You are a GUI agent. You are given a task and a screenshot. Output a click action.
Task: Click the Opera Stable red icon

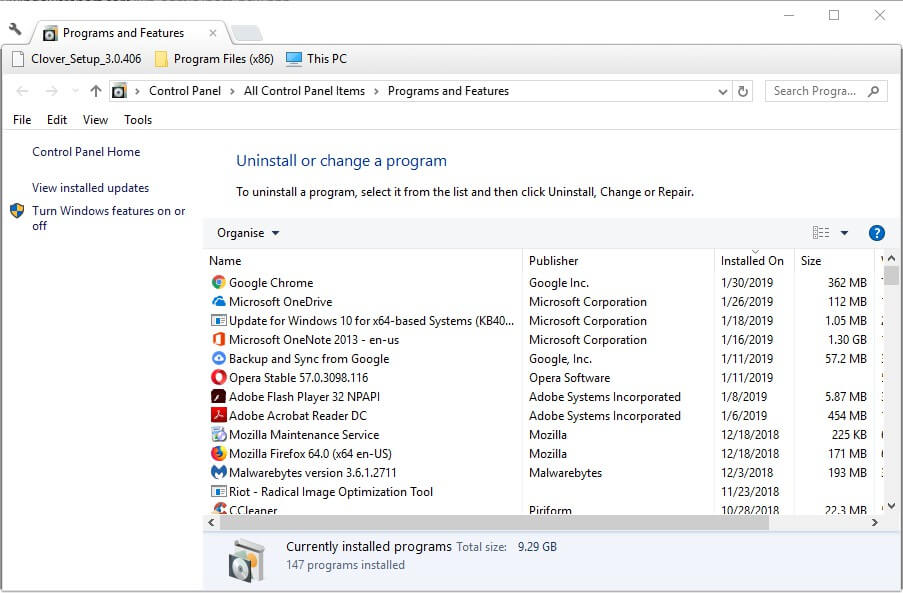tap(218, 377)
